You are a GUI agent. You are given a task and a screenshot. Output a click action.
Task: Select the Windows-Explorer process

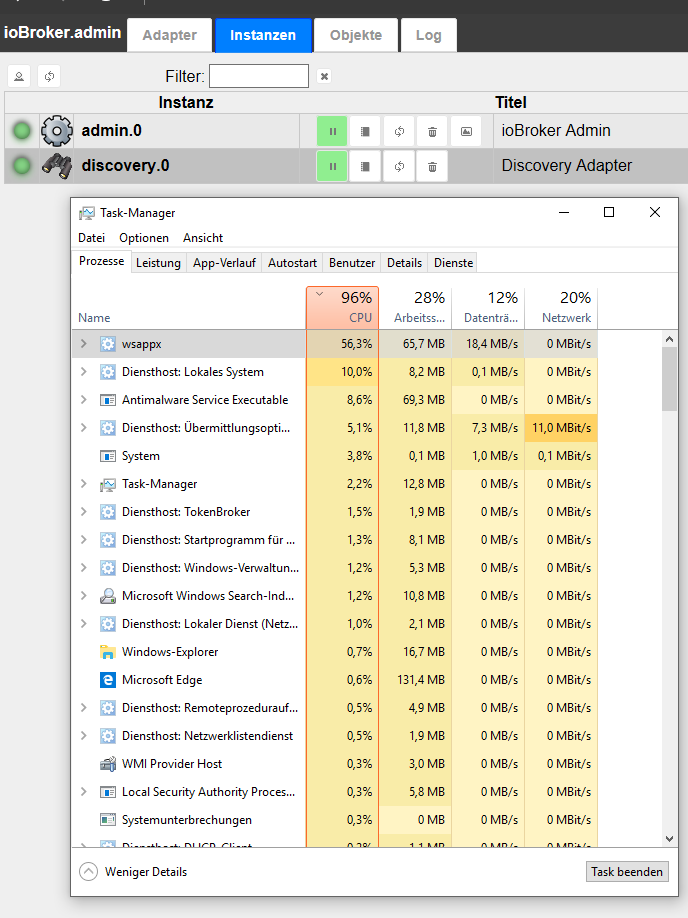coord(335,652)
